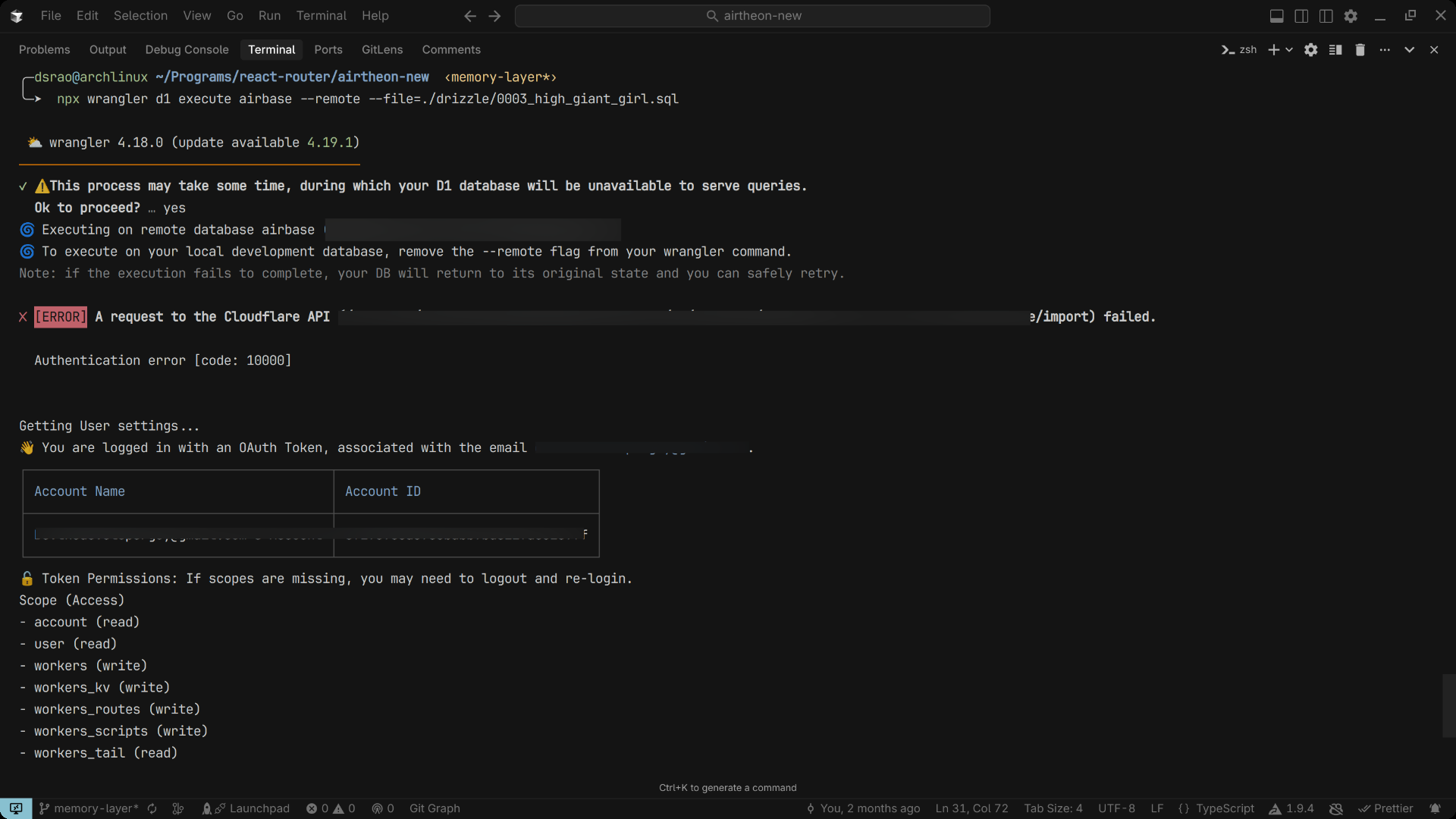This screenshot has width=1456, height=819.
Task: Kill the terminal using the trash icon
Action: pos(1360,49)
